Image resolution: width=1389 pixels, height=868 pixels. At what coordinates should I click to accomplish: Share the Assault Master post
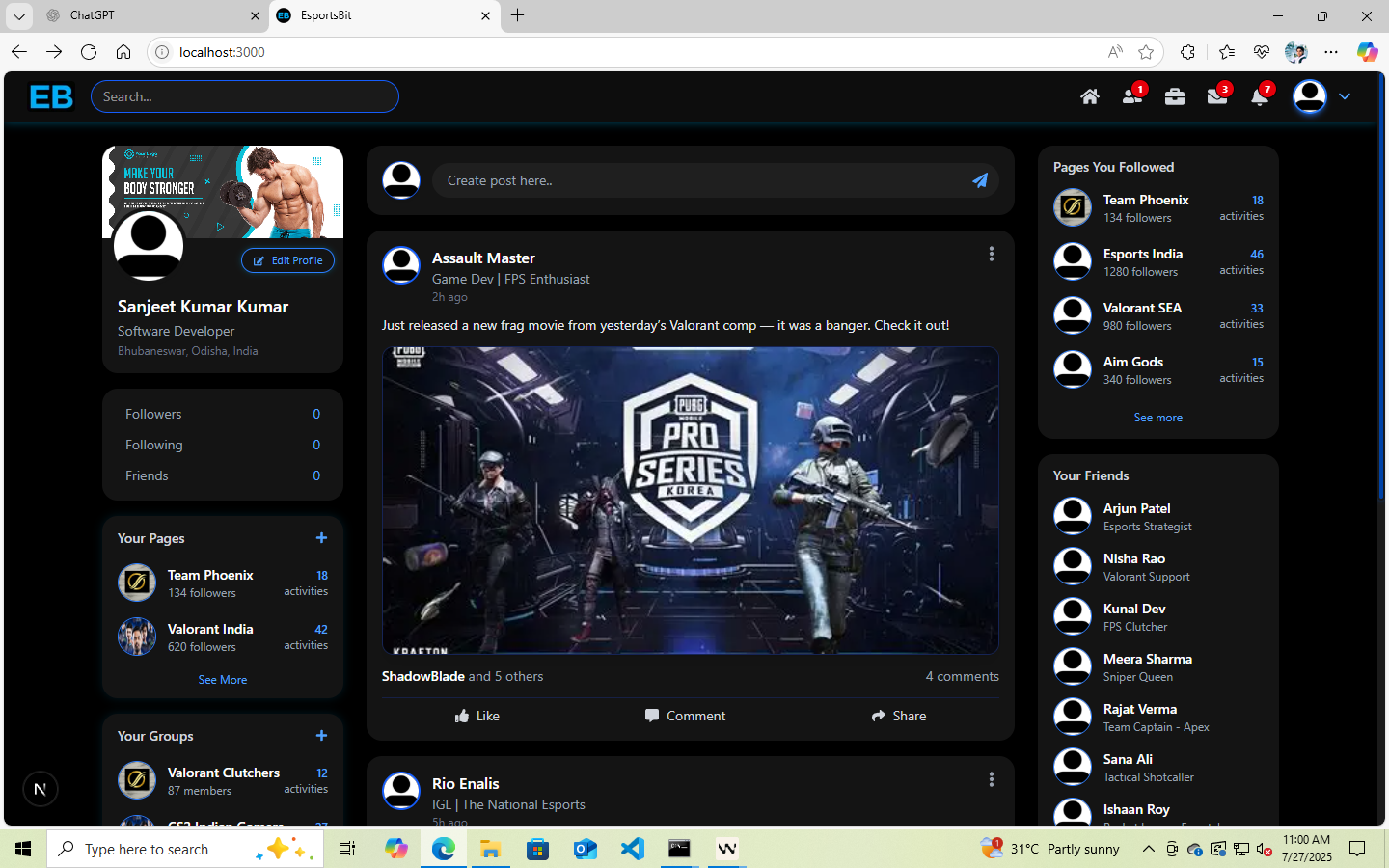(899, 716)
